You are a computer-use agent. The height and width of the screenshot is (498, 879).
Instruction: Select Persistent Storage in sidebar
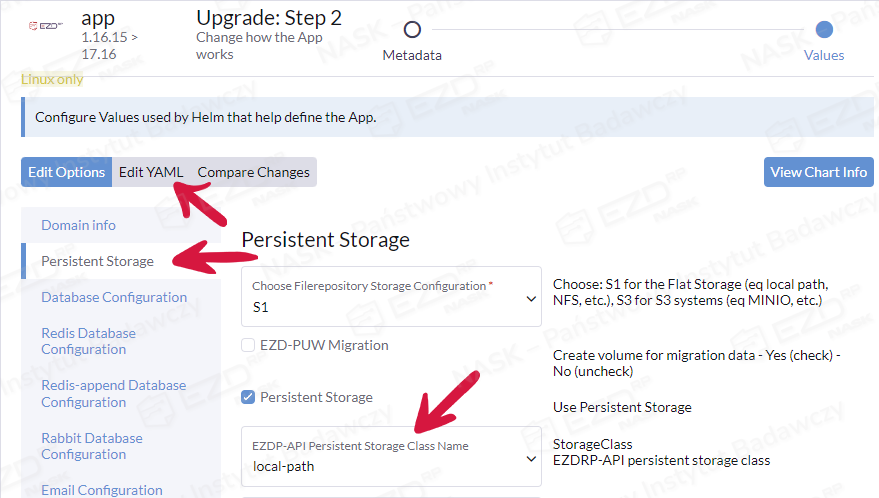(x=97, y=261)
